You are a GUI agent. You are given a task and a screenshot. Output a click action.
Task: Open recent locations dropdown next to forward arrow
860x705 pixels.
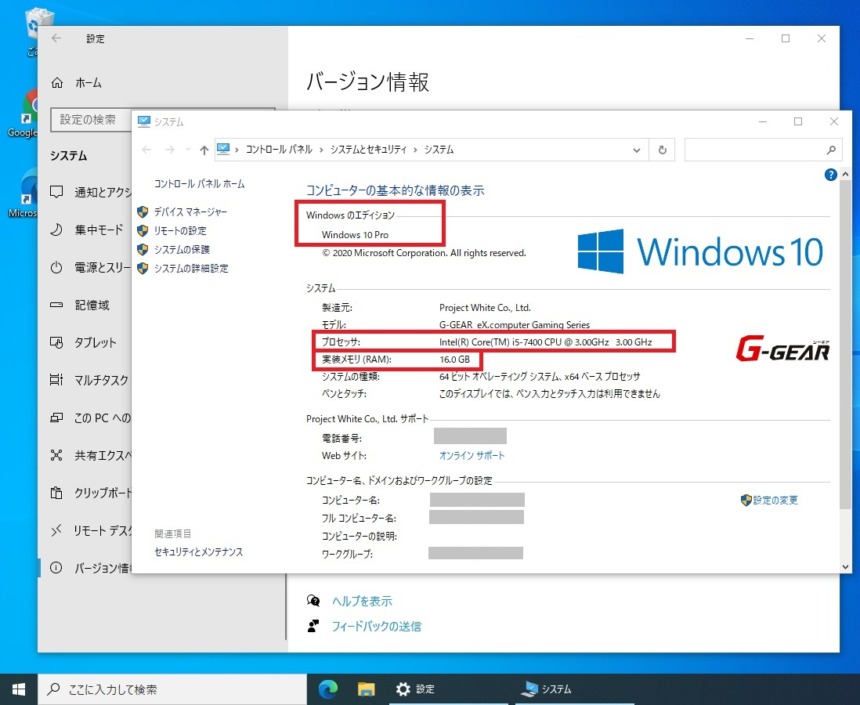point(188,150)
